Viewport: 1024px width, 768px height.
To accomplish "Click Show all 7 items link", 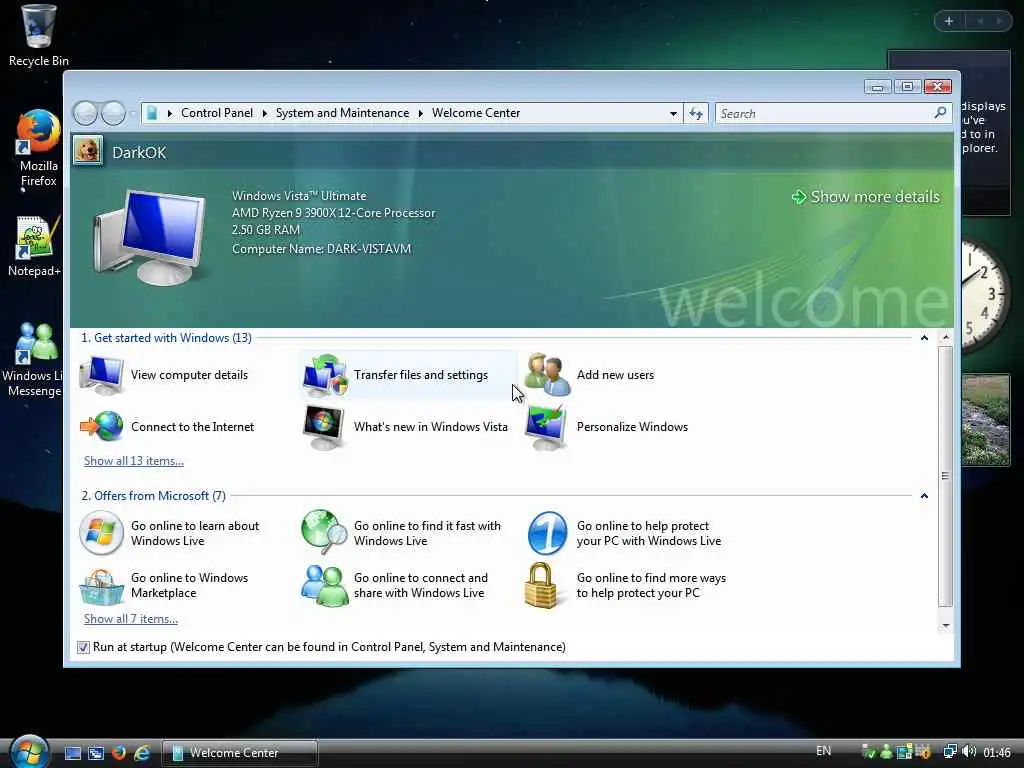I will [x=131, y=618].
